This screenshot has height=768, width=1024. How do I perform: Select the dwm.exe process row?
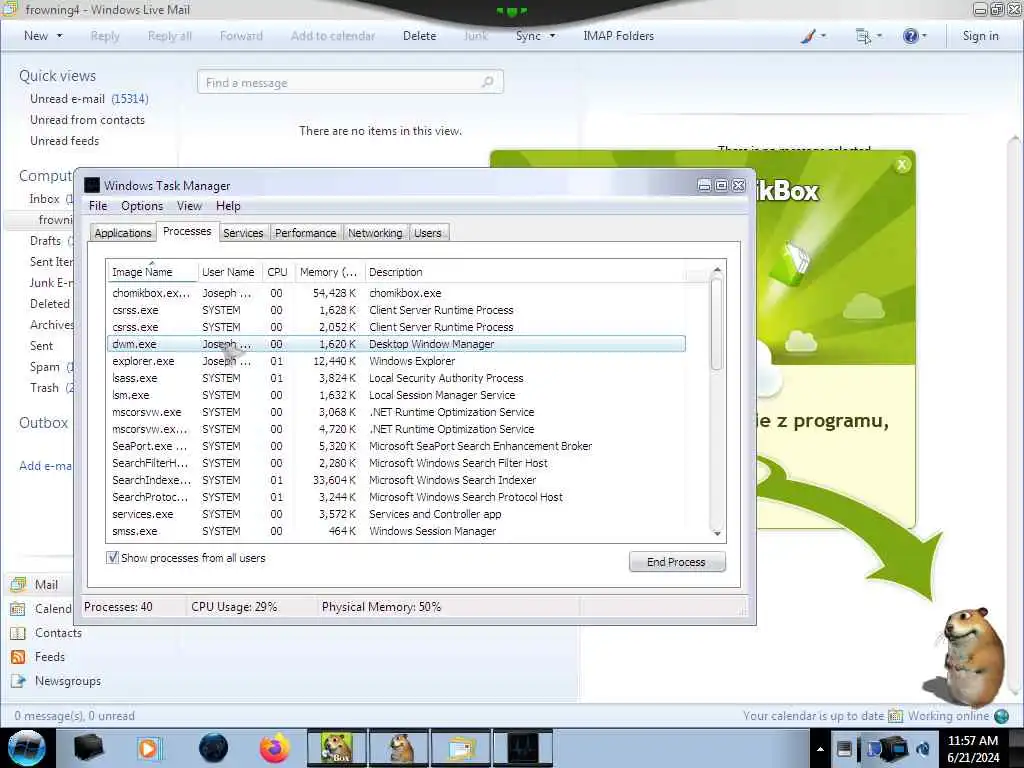coord(396,344)
